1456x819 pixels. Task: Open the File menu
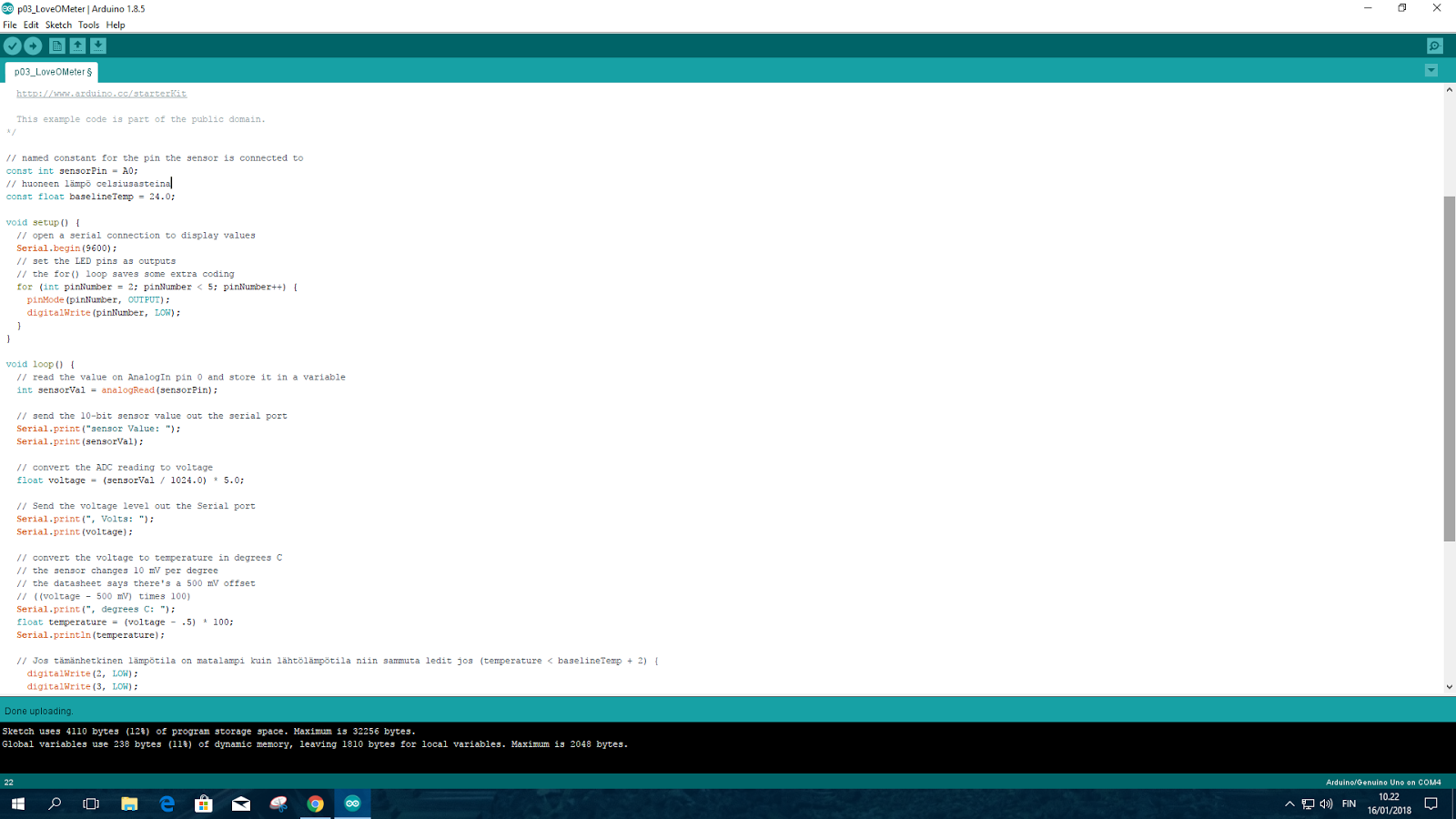click(x=10, y=25)
